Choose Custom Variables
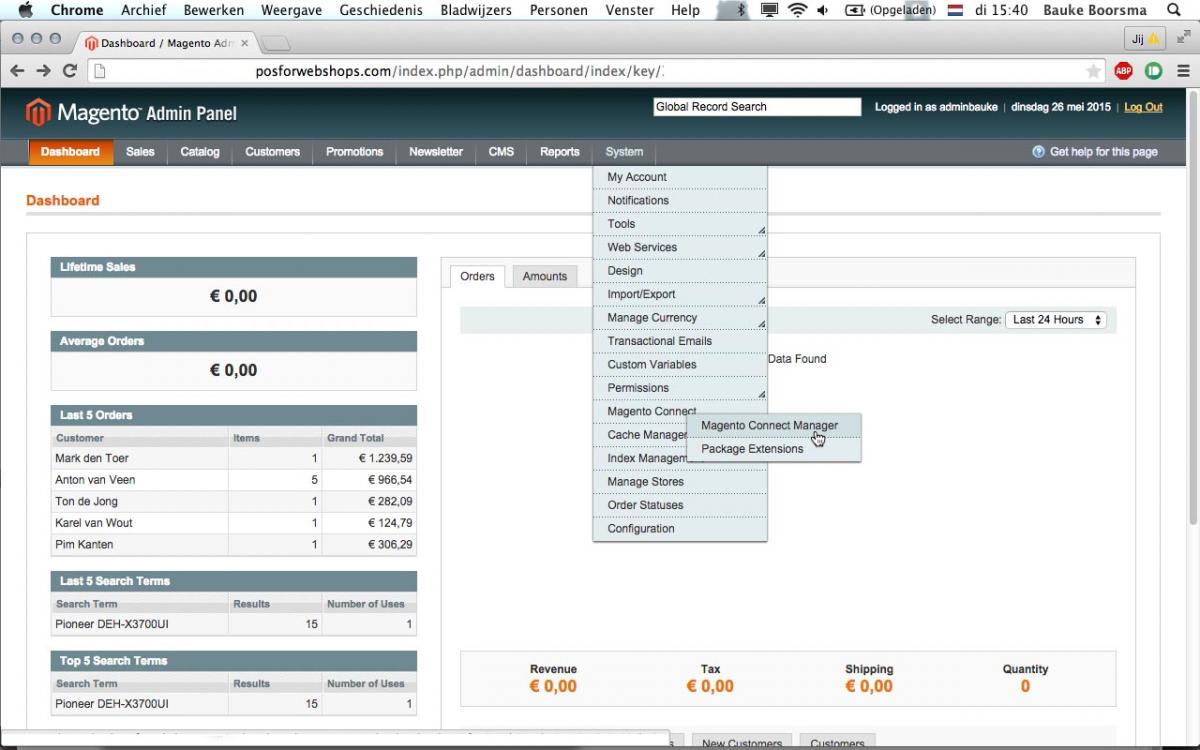Screen dimensions: 1200x750 tap(680, 364)
